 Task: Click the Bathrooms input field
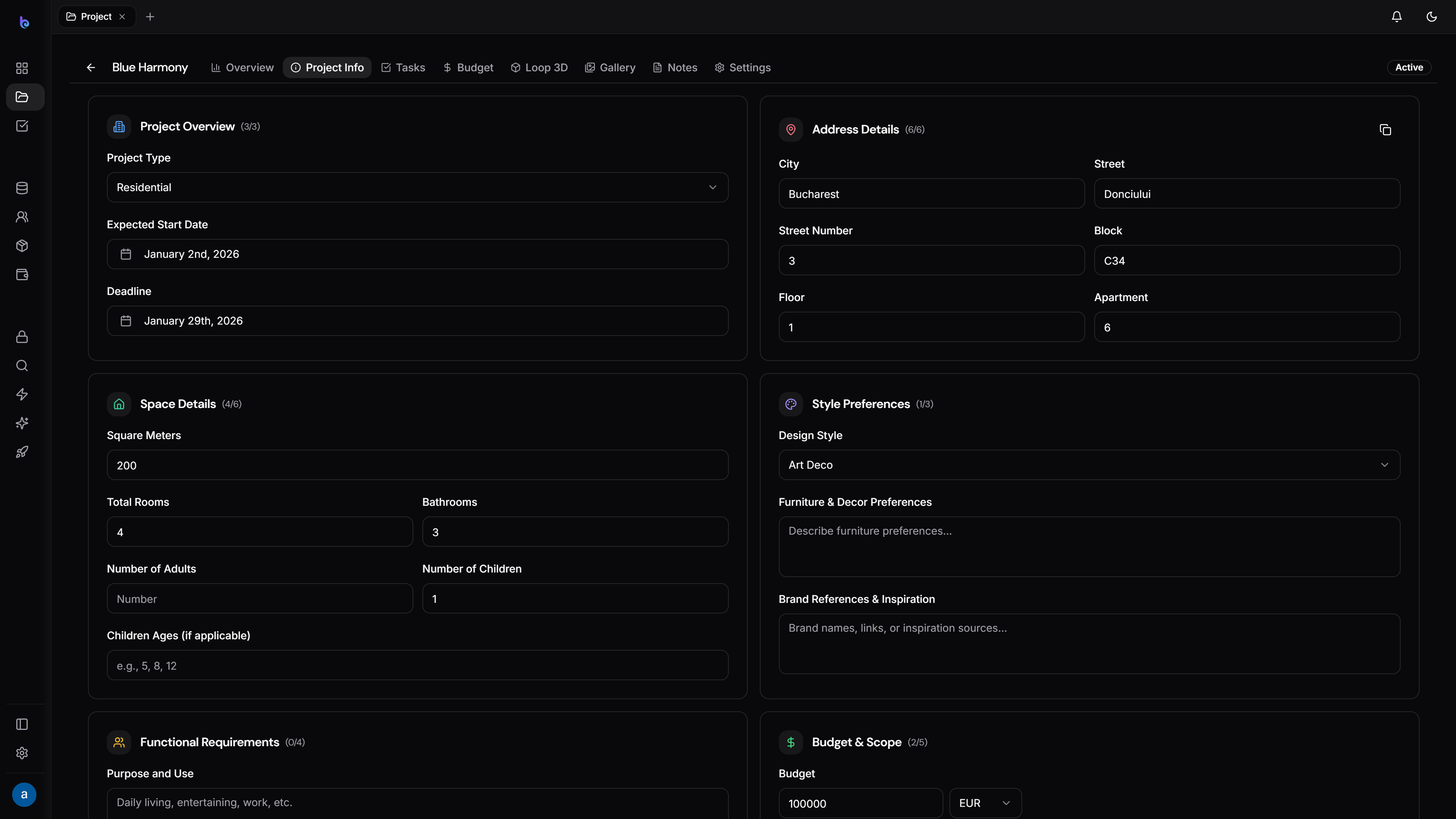pos(576,532)
